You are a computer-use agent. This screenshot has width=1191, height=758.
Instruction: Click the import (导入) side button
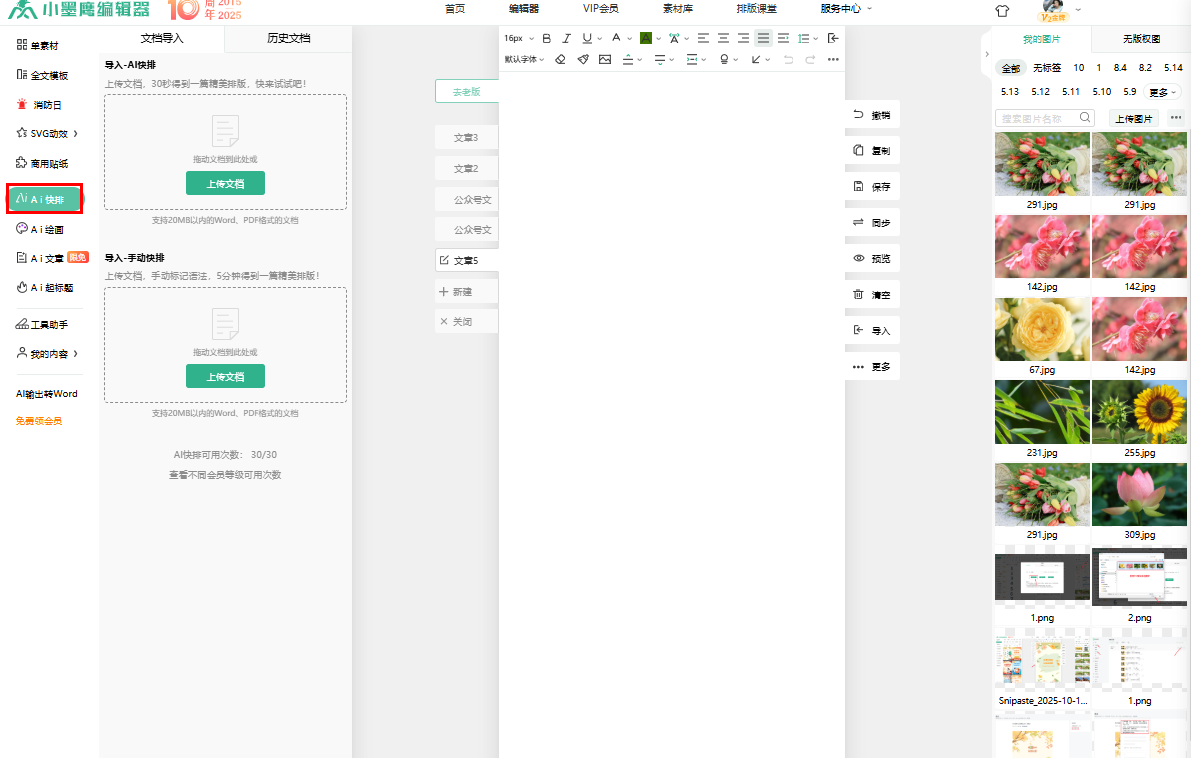(872, 330)
